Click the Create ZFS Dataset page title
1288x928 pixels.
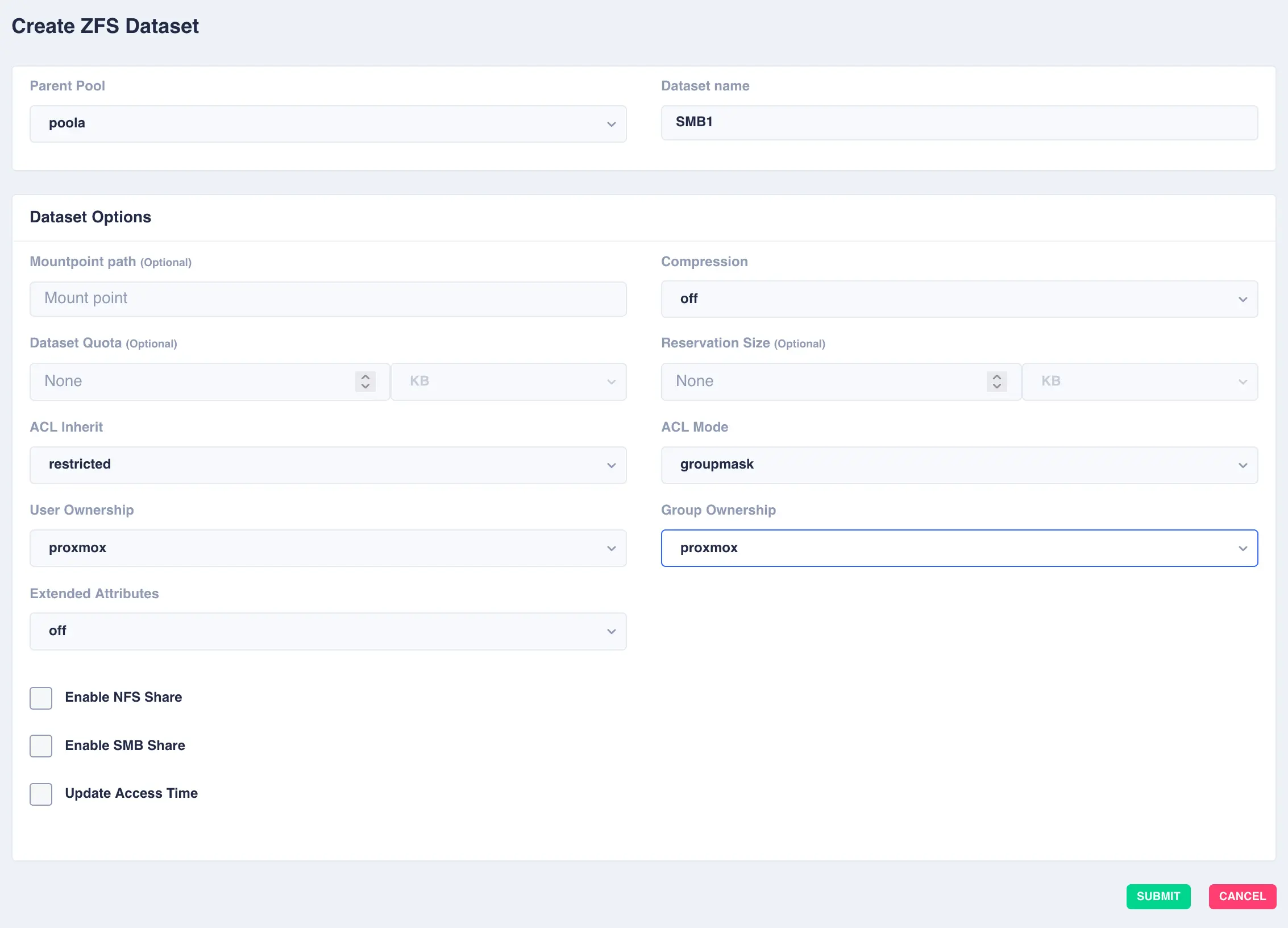click(x=105, y=26)
